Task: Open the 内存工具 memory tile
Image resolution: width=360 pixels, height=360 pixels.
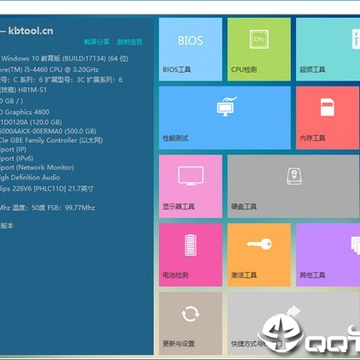Action: (x=328, y=118)
